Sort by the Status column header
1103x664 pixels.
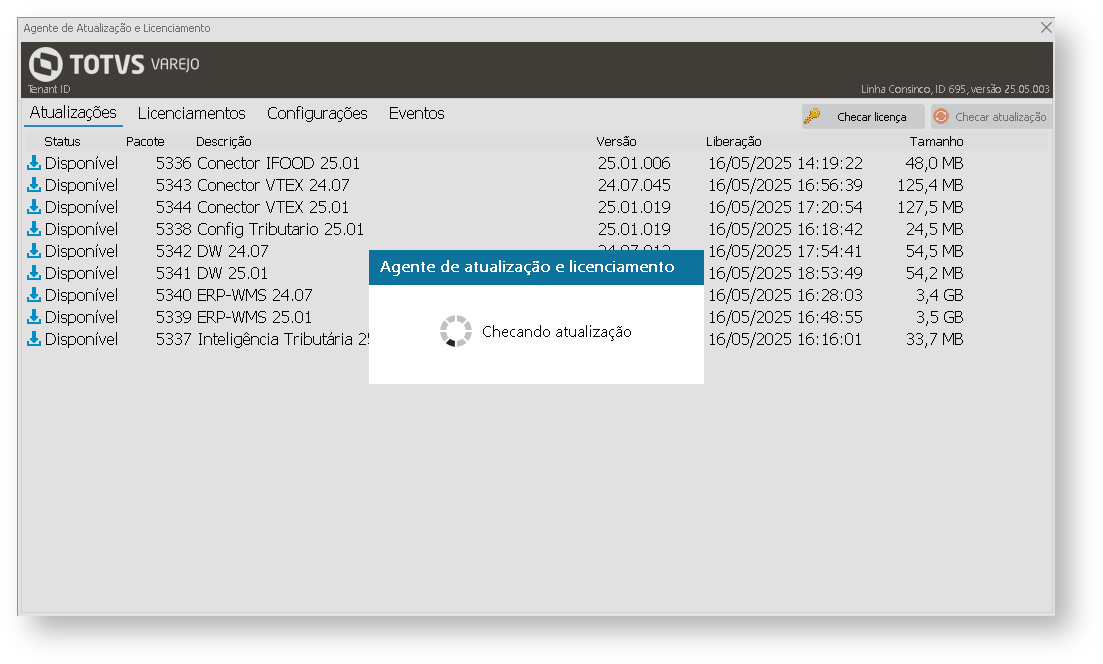(x=62, y=141)
